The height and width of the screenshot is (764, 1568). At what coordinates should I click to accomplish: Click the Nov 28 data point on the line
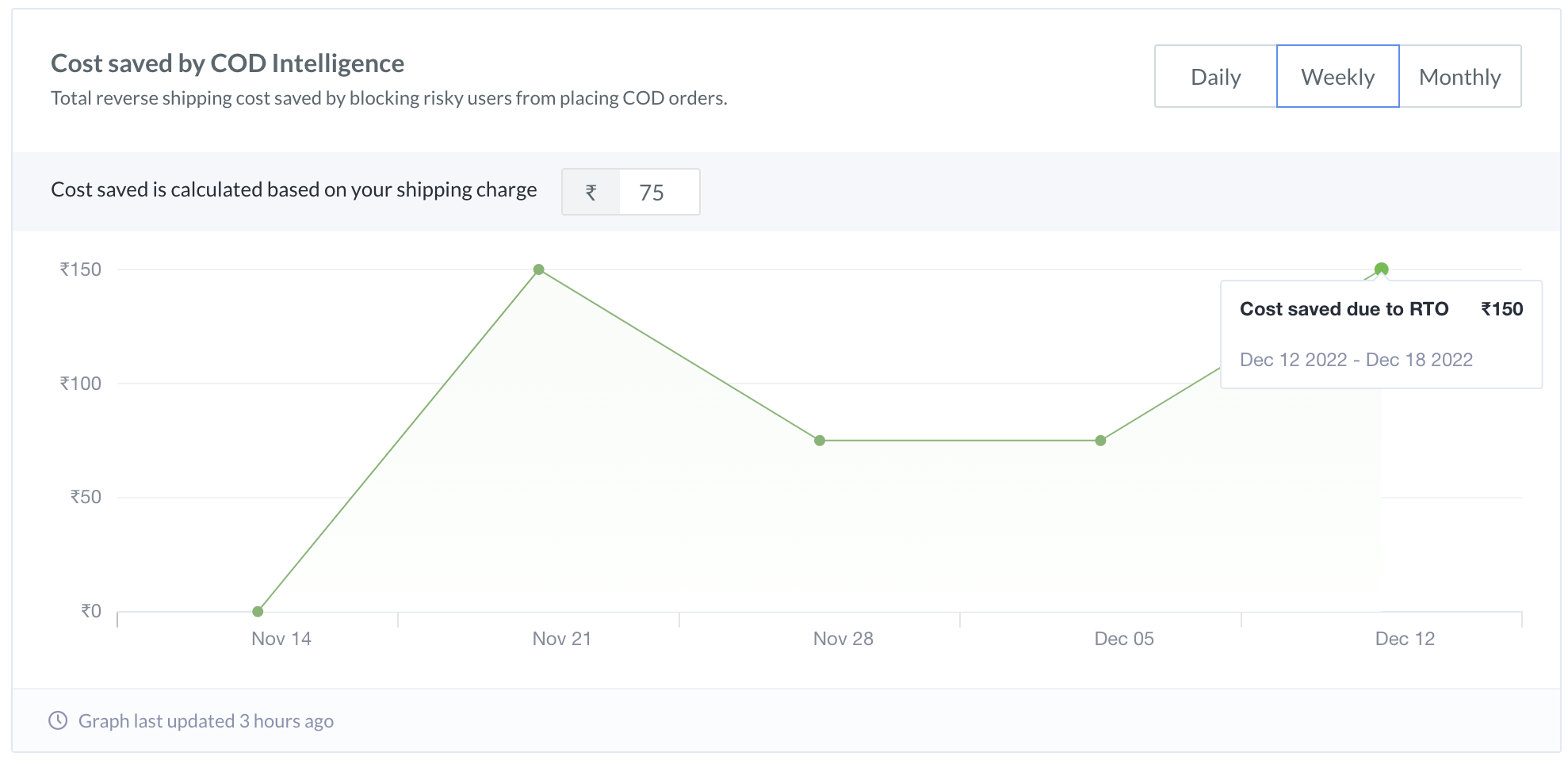tap(820, 441)
